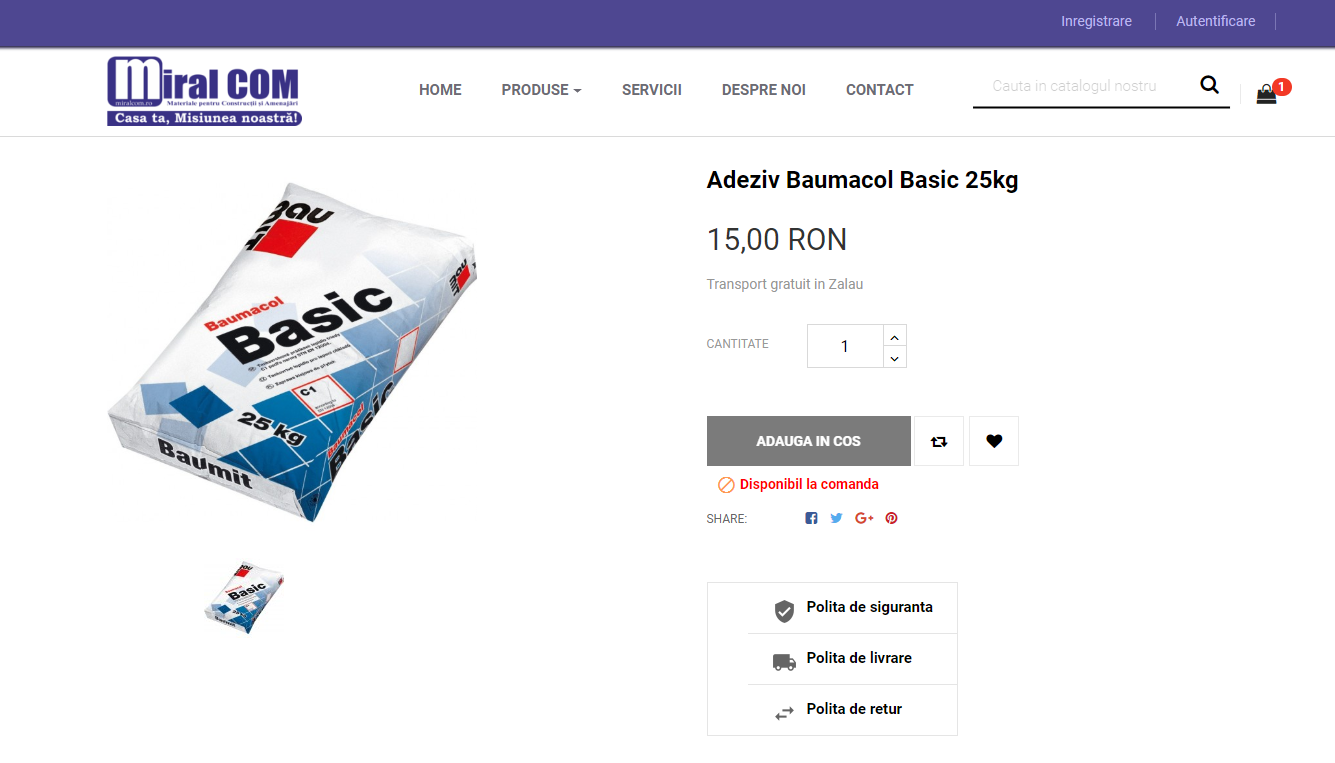Expand the PRODUSE dropdown menu
This screenshot has height=763, width=1335.
click(541, 90)
